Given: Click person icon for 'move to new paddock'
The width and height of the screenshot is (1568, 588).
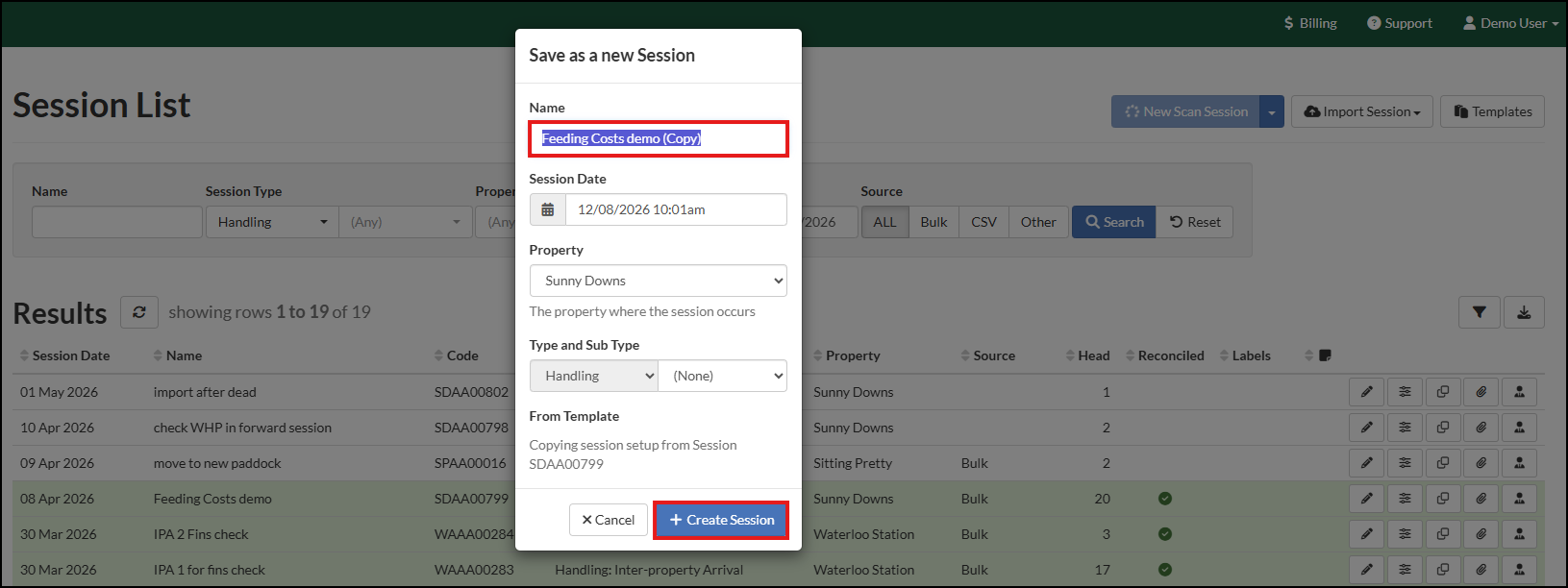Looking at the screenshot, I should pyautogui.click(x=1519, y=463).
